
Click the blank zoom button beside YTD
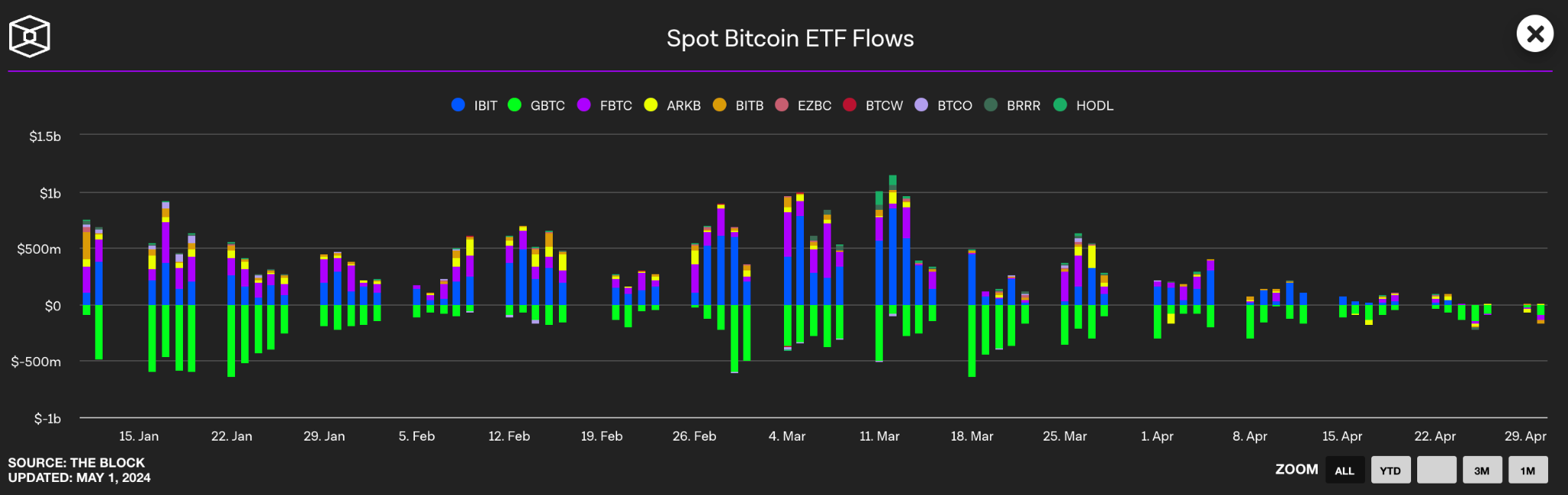click(1436, 470)
